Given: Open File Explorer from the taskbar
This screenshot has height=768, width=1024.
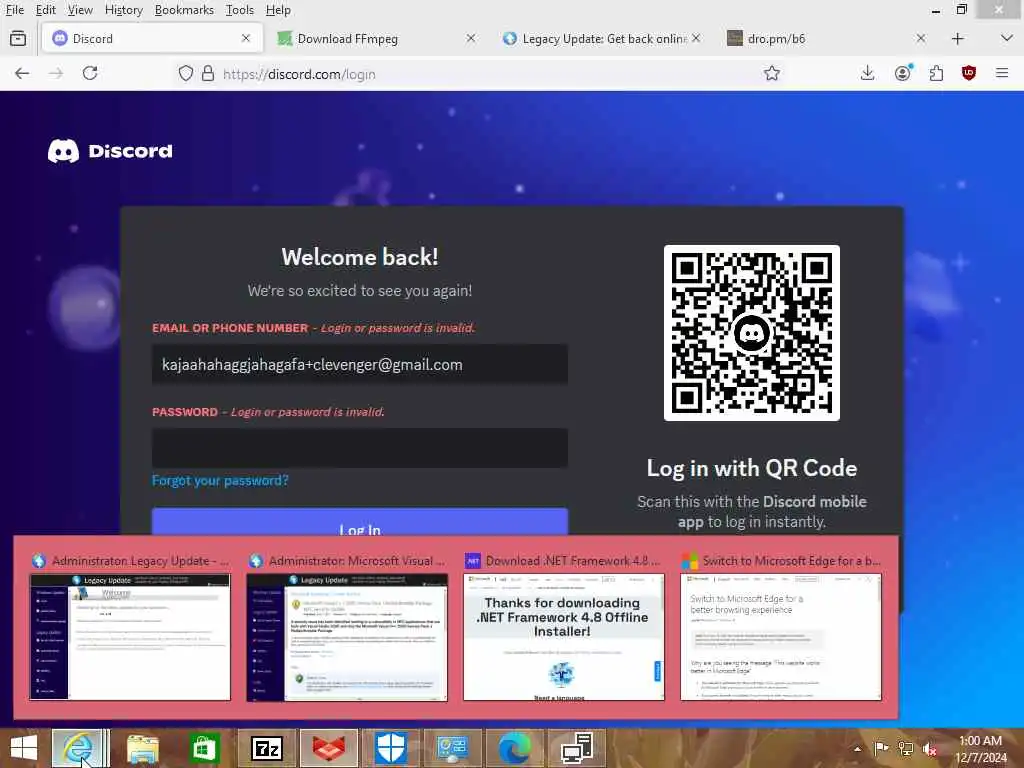Looking at the screenshot, I should 142,748.
